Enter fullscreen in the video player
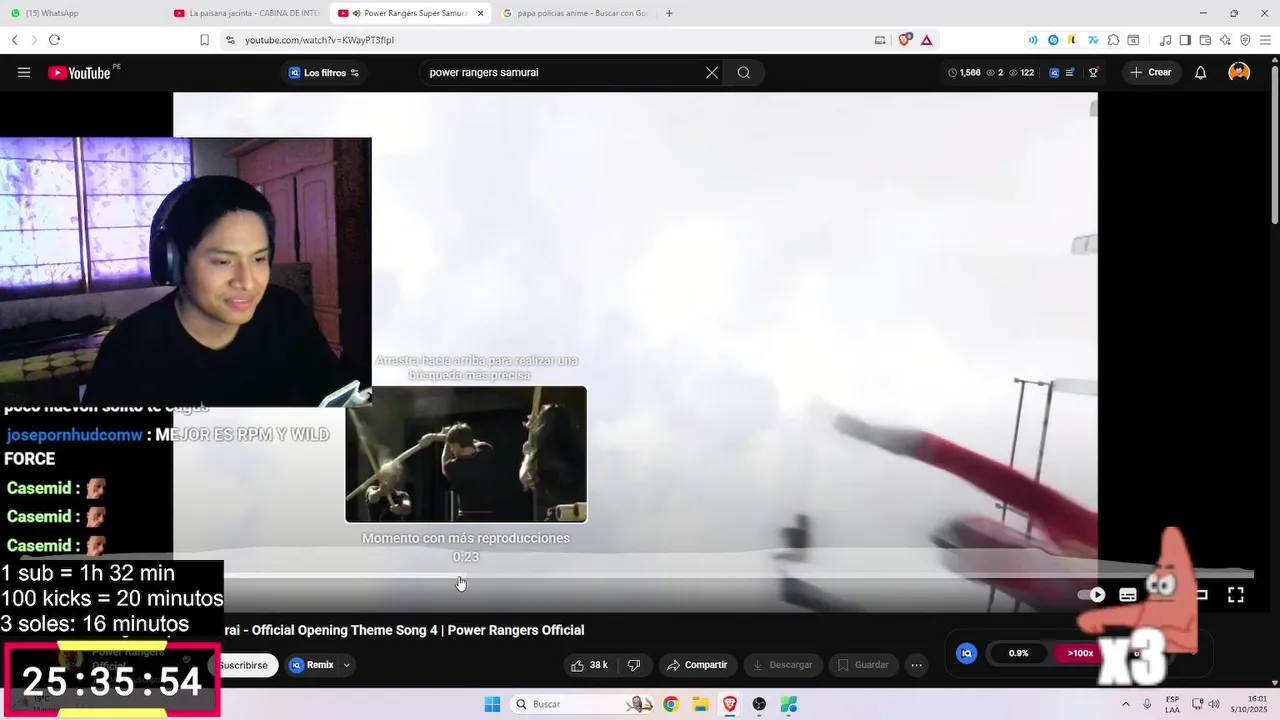Viewport: 1280px width, 720px height. [1236, 594]
